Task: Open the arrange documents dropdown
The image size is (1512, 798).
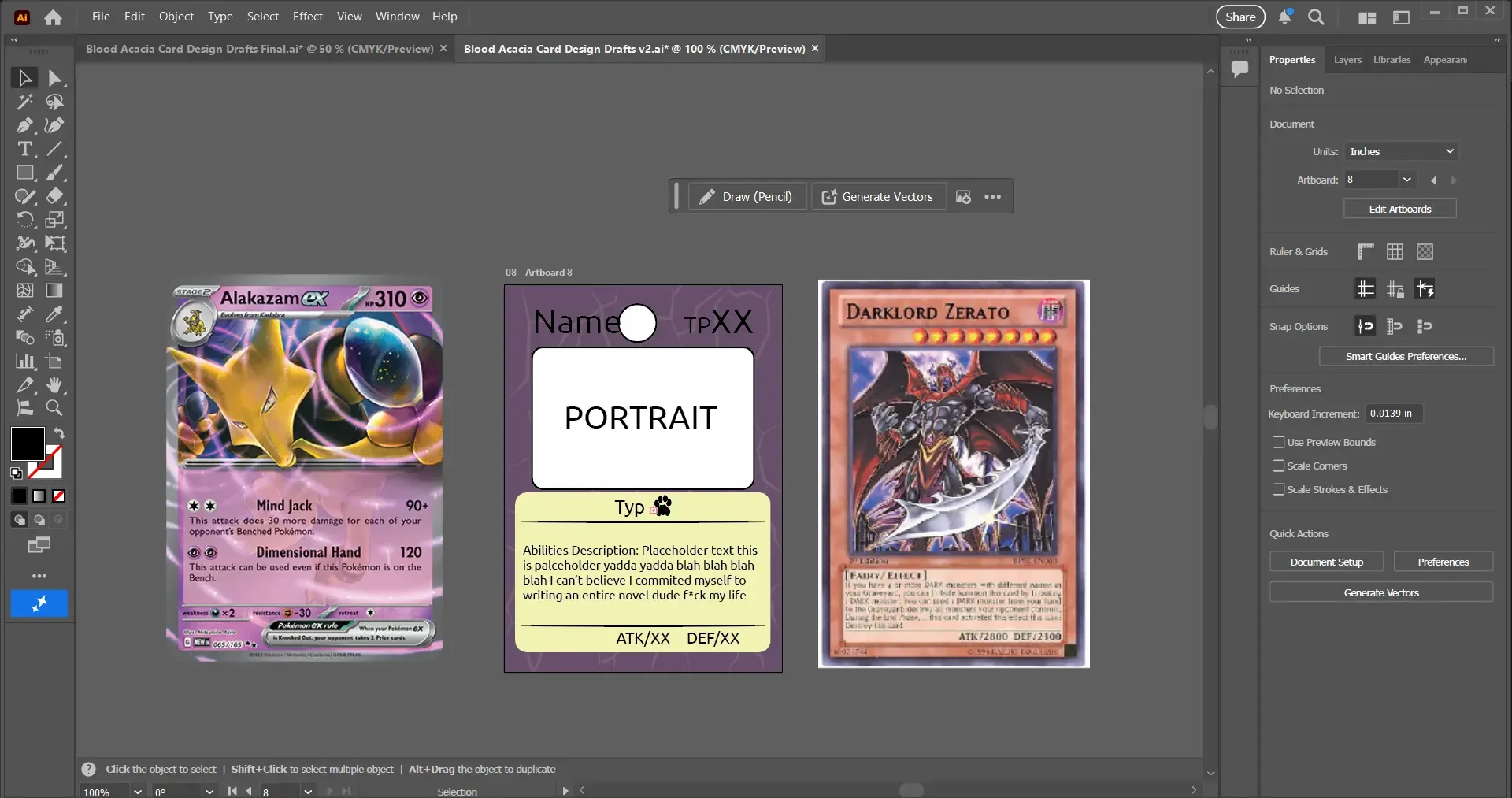Action: [x=1368, y=17]
